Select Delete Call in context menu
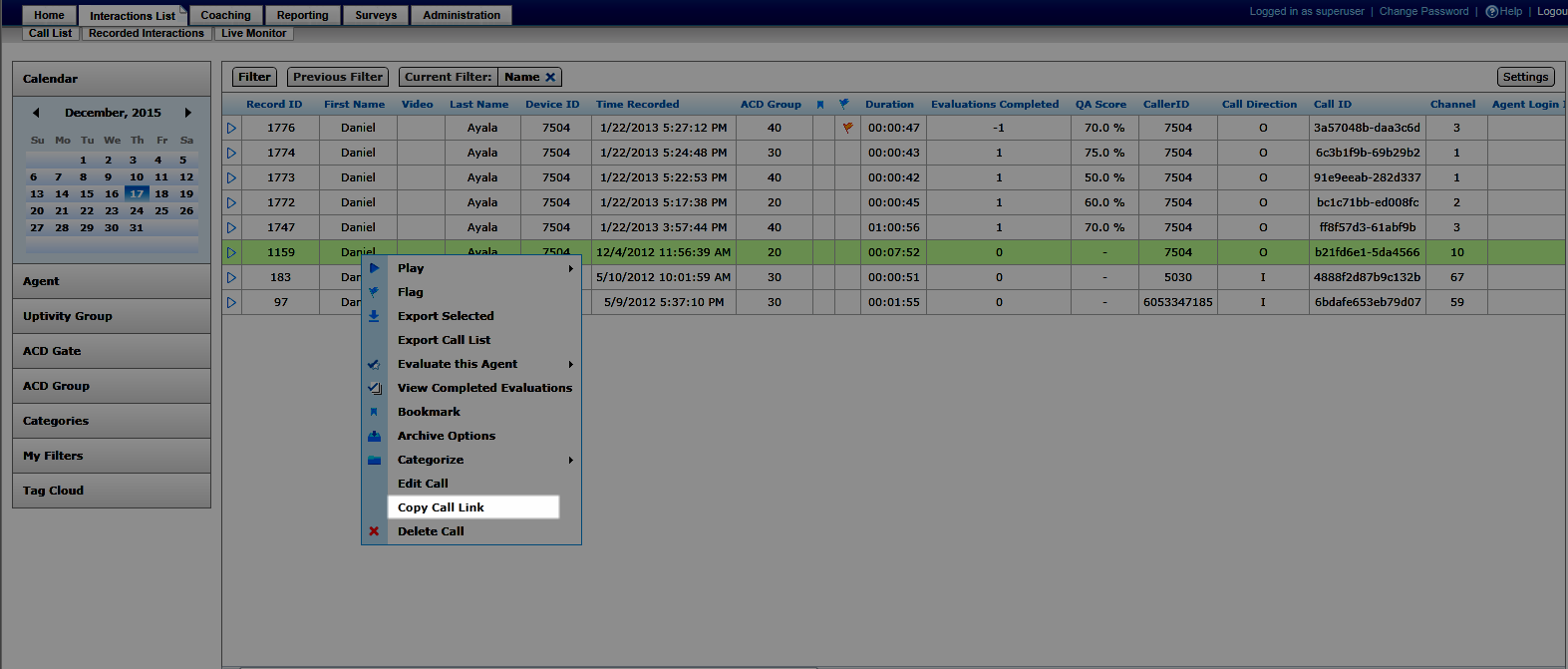The width and height of the screenshot is (1568, 669). 431,531
